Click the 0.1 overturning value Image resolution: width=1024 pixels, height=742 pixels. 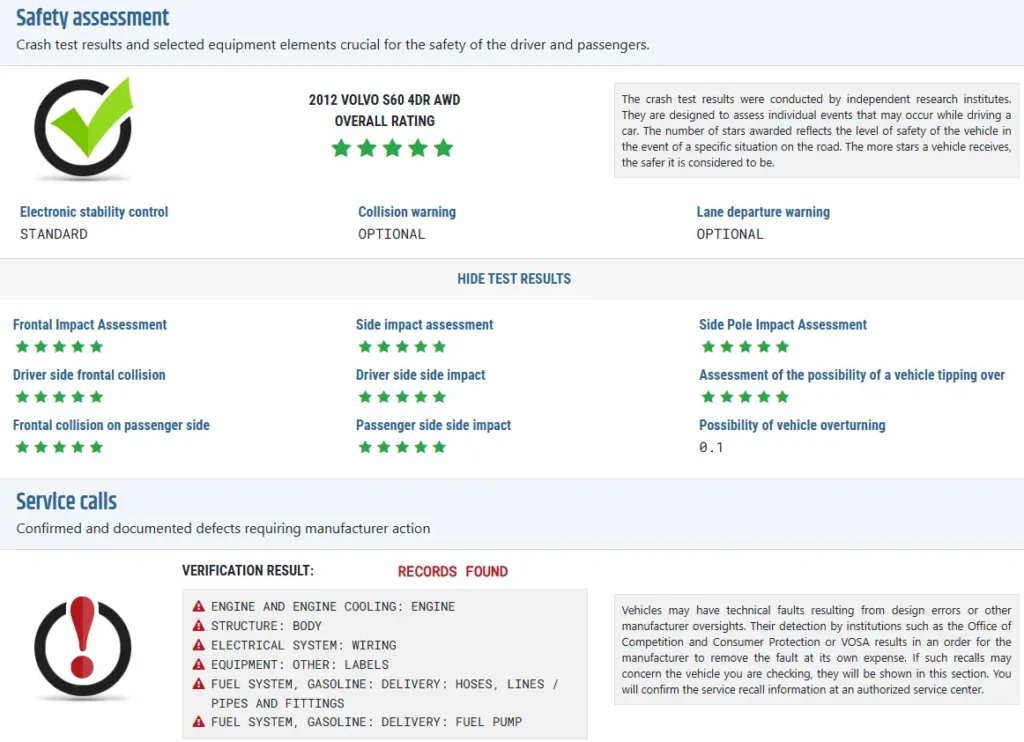click(x=711, y=447)
